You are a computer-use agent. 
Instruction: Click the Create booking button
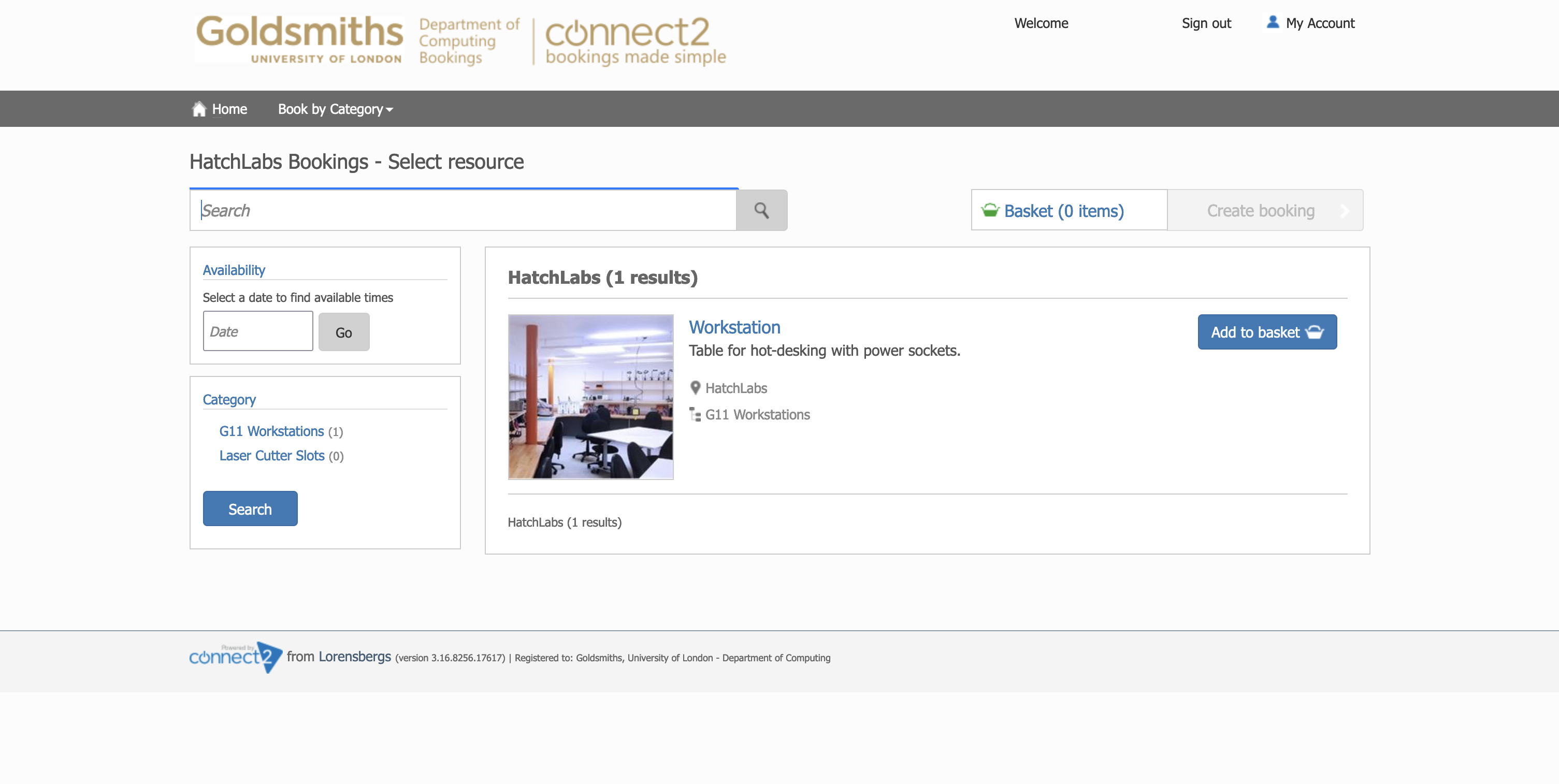point(1265,211)
